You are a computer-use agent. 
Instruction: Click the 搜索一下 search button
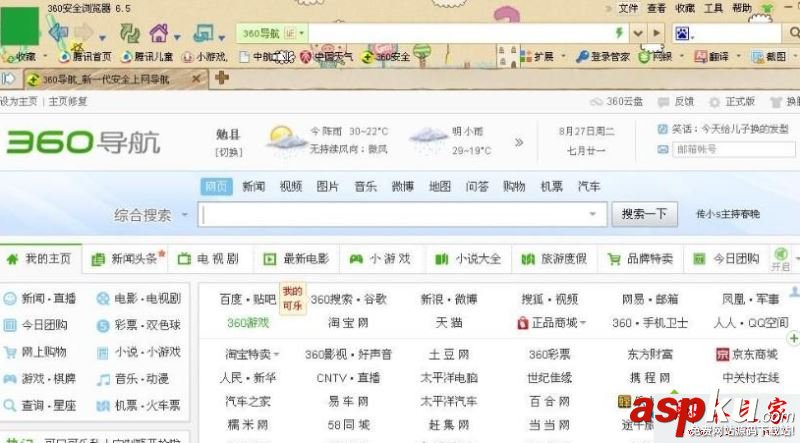[x=644, y=214]
